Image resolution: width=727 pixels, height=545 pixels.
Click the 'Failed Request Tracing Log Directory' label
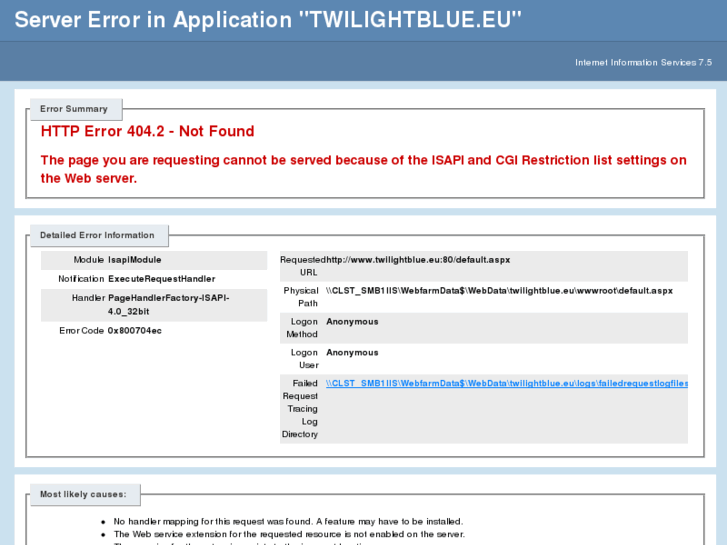[x=300, y=409]
